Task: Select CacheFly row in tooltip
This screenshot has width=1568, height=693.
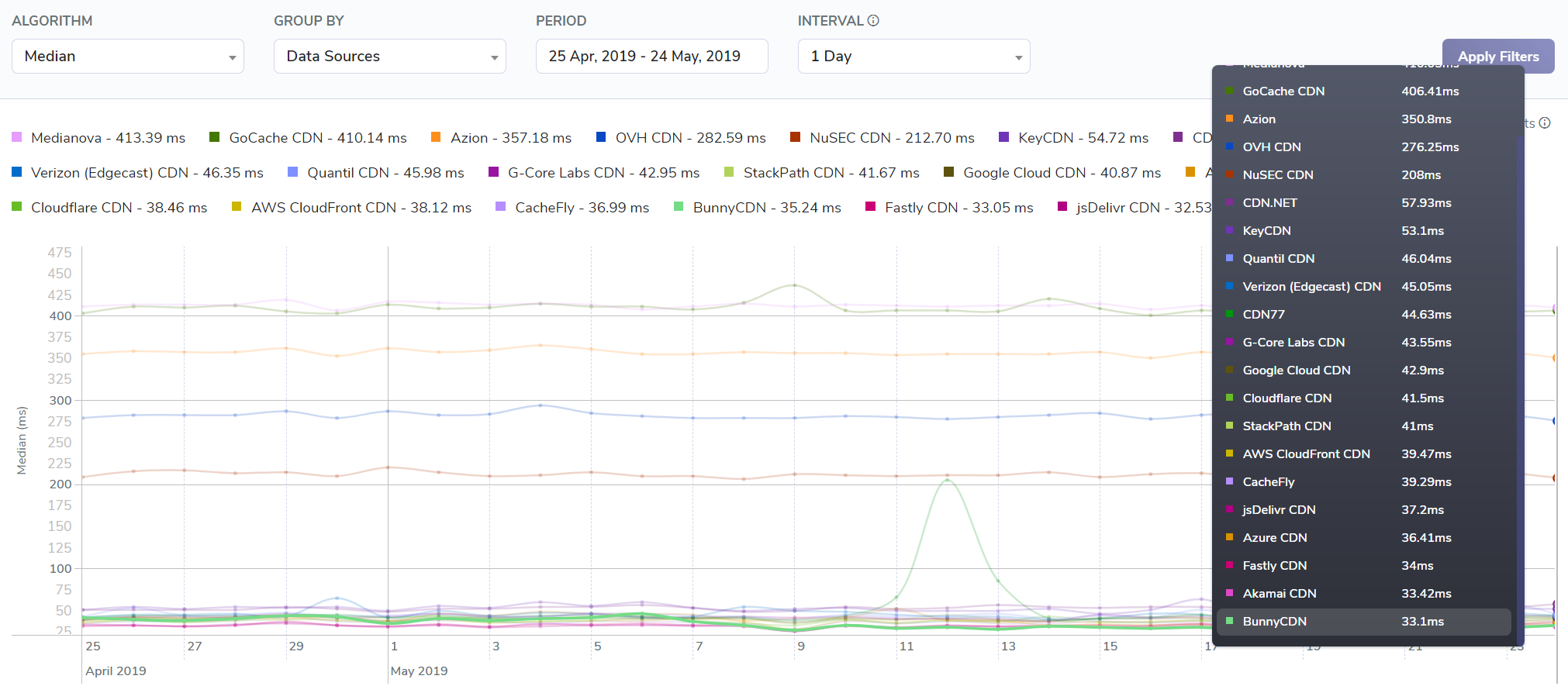Action: (x=1364, y=482)
